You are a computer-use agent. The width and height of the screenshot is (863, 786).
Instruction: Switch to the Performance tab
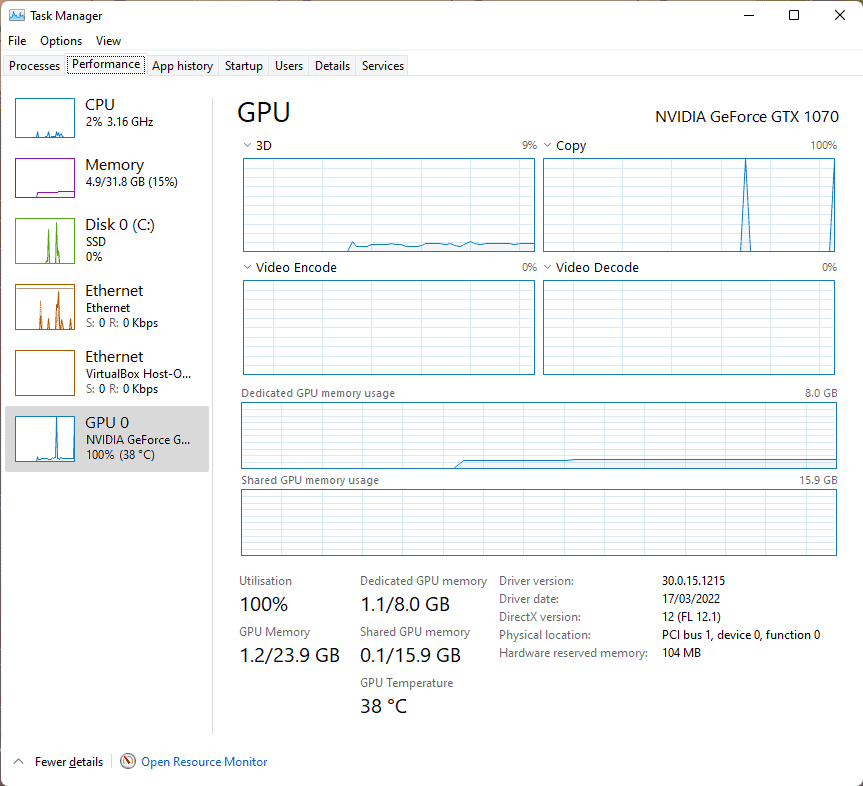(106, 64)
